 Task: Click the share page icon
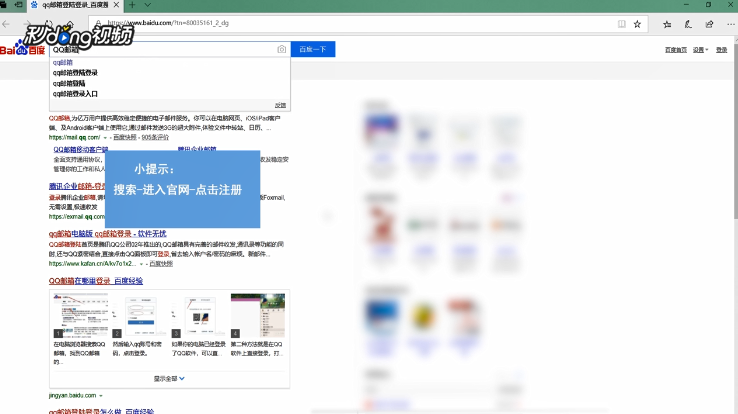click(x=709, y=24)
